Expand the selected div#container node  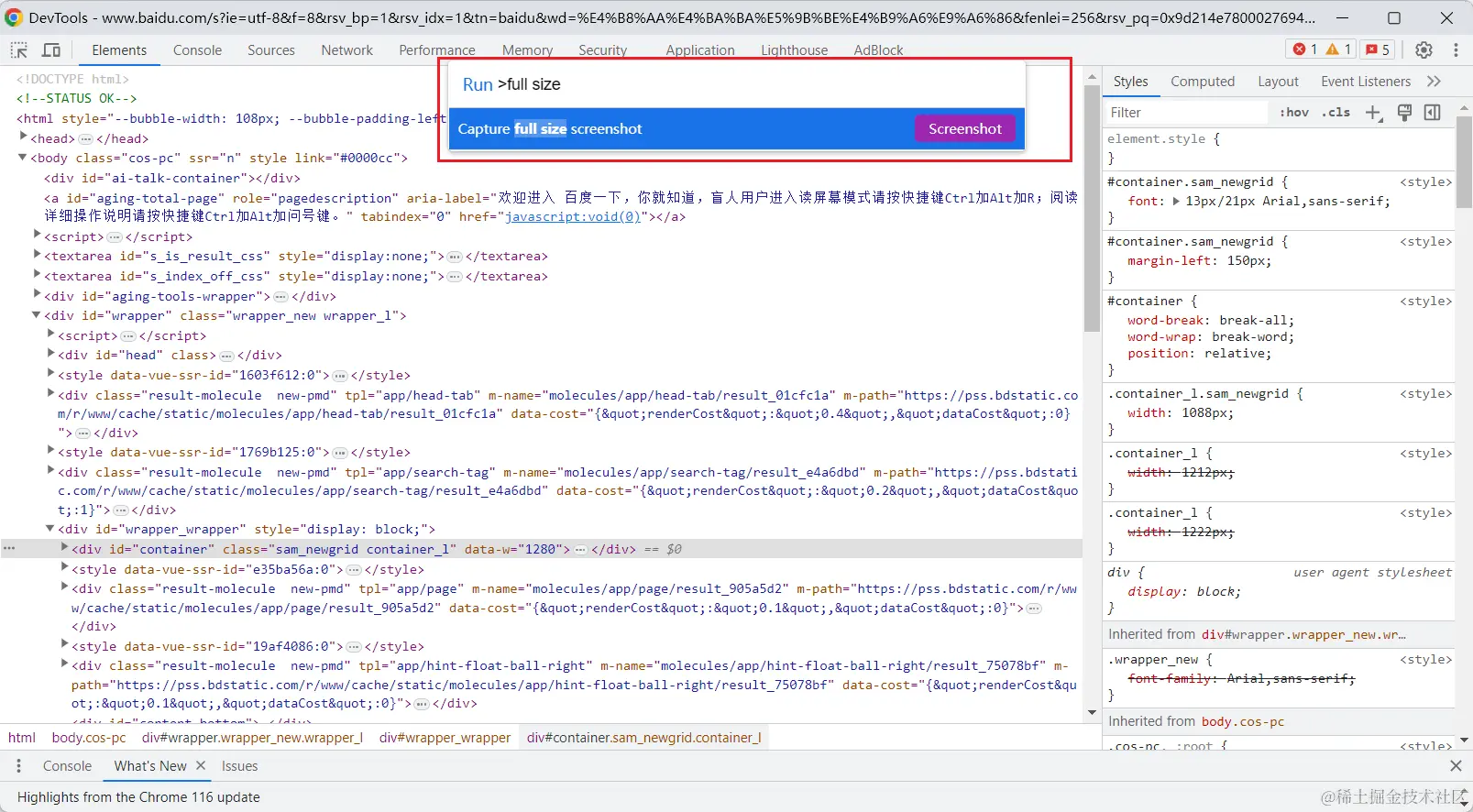click(65, 548)
